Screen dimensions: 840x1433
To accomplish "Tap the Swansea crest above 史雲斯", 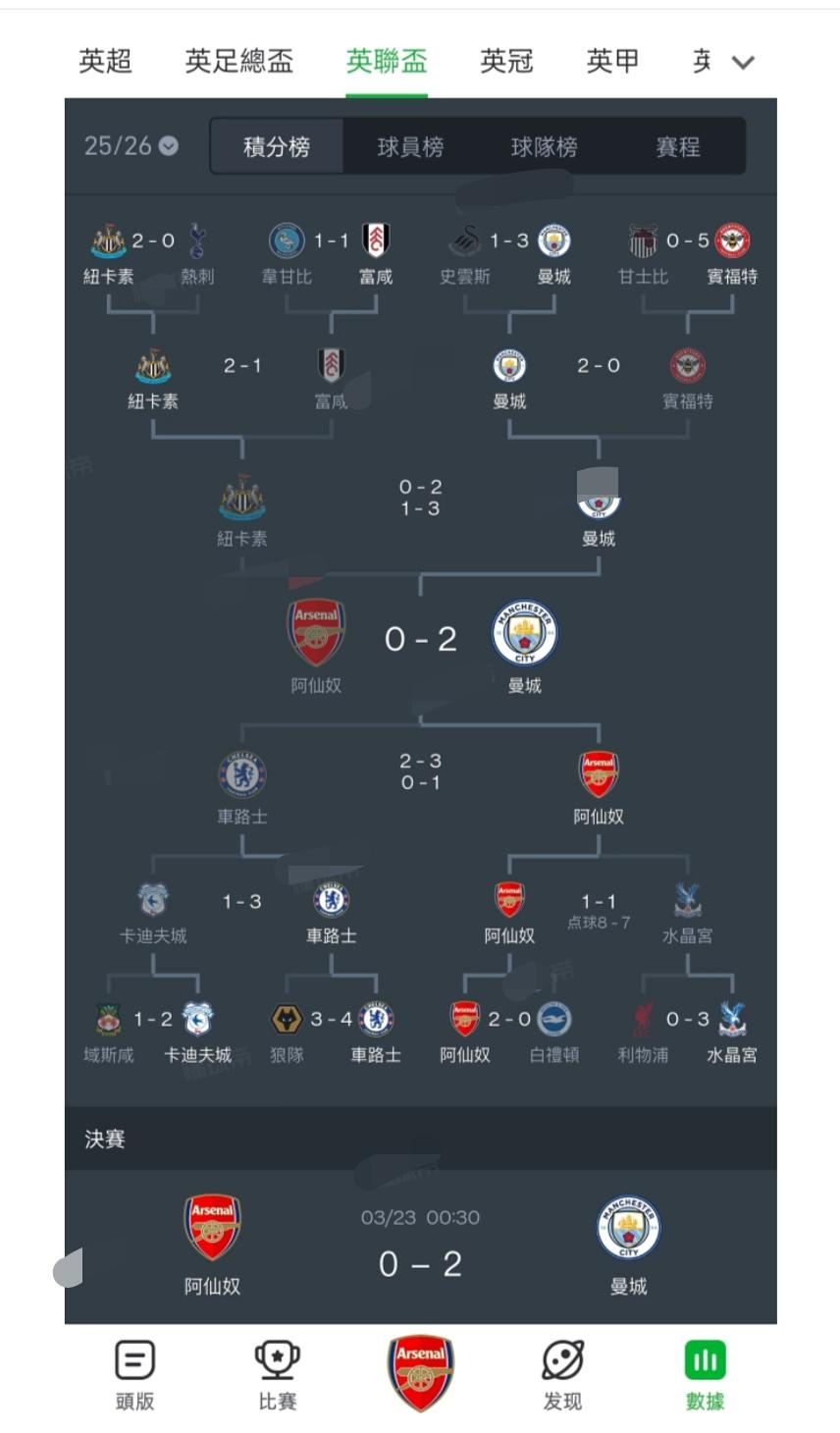I will pos(465,240).
